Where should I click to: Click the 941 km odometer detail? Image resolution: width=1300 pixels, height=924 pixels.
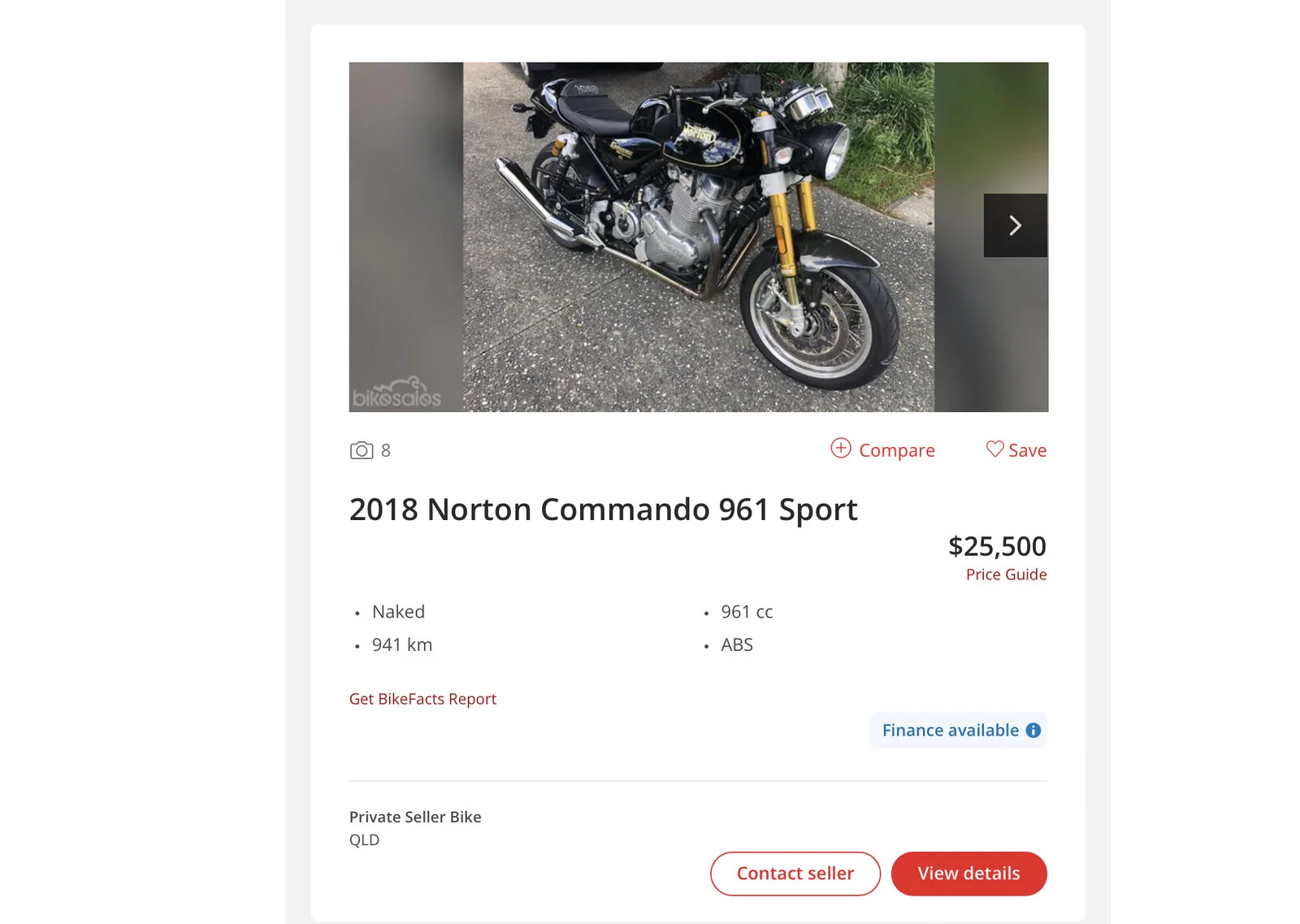click(x=402, y=645)
